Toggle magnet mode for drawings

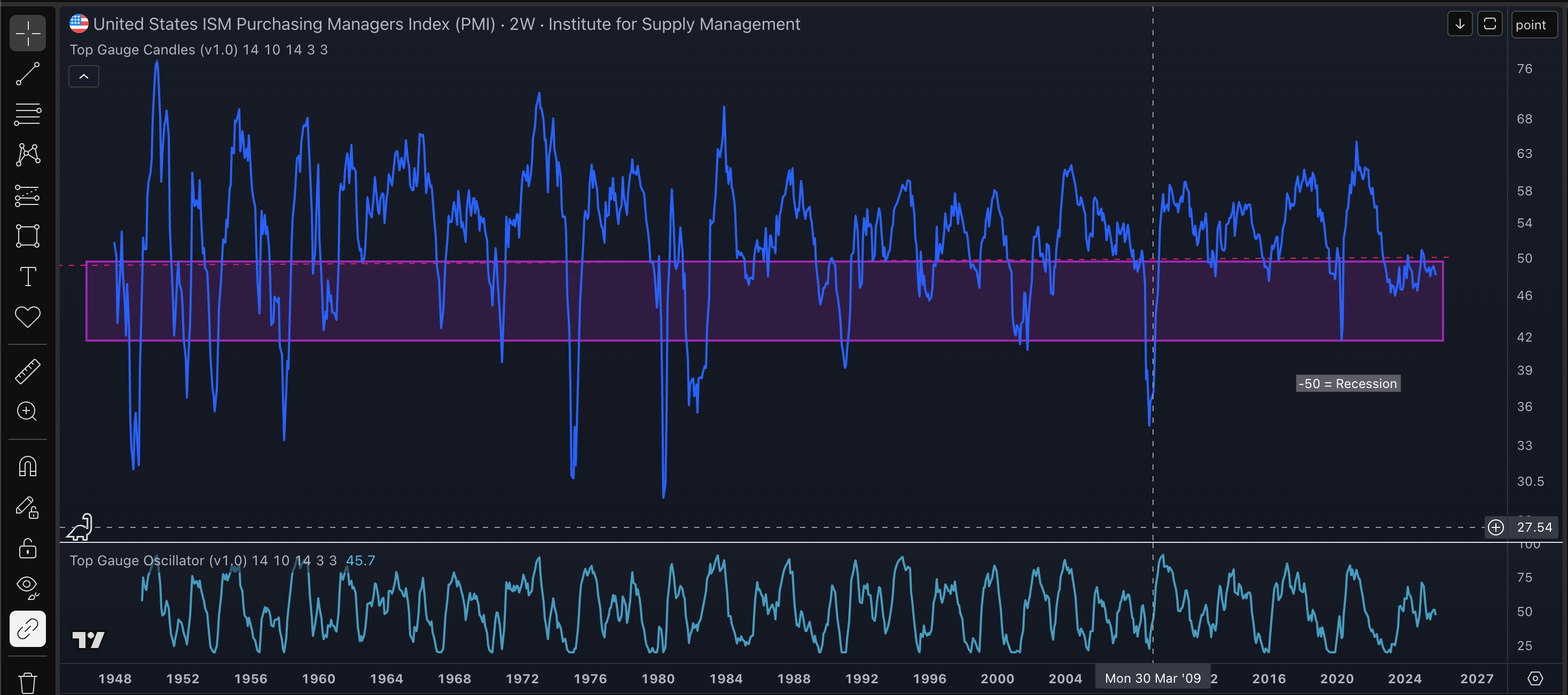tap(27, 467)
